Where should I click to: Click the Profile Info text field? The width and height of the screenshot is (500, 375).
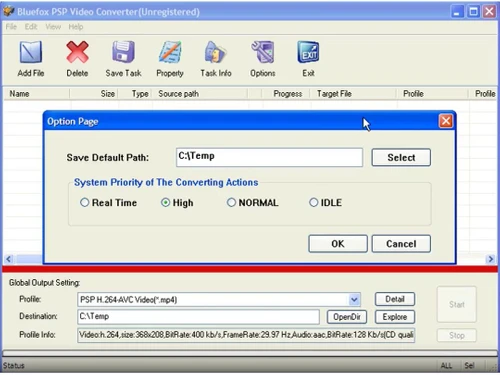(246, 335)
